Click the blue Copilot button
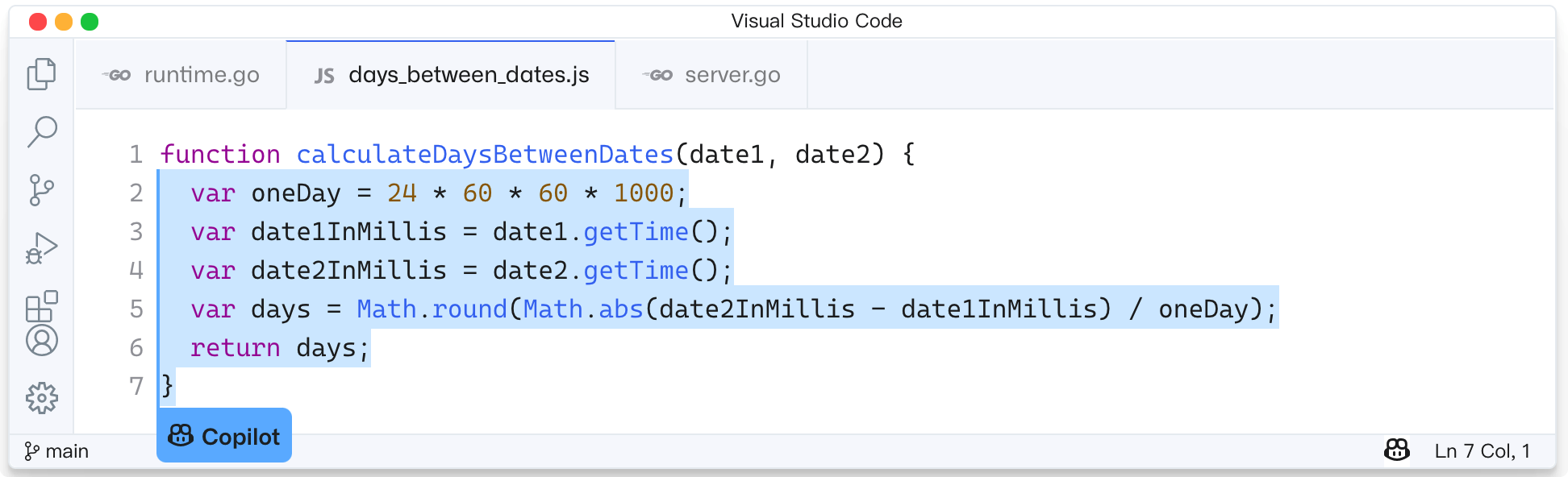Viewport: 1568px width, 477px height. pyautogui.click(x=224, y=436)
